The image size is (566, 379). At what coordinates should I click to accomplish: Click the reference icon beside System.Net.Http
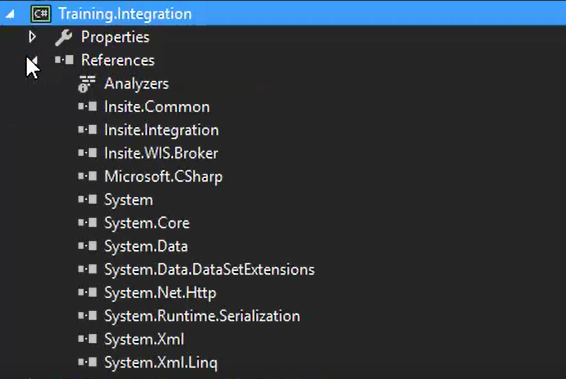pyautogui.click(x=87, y=292)
